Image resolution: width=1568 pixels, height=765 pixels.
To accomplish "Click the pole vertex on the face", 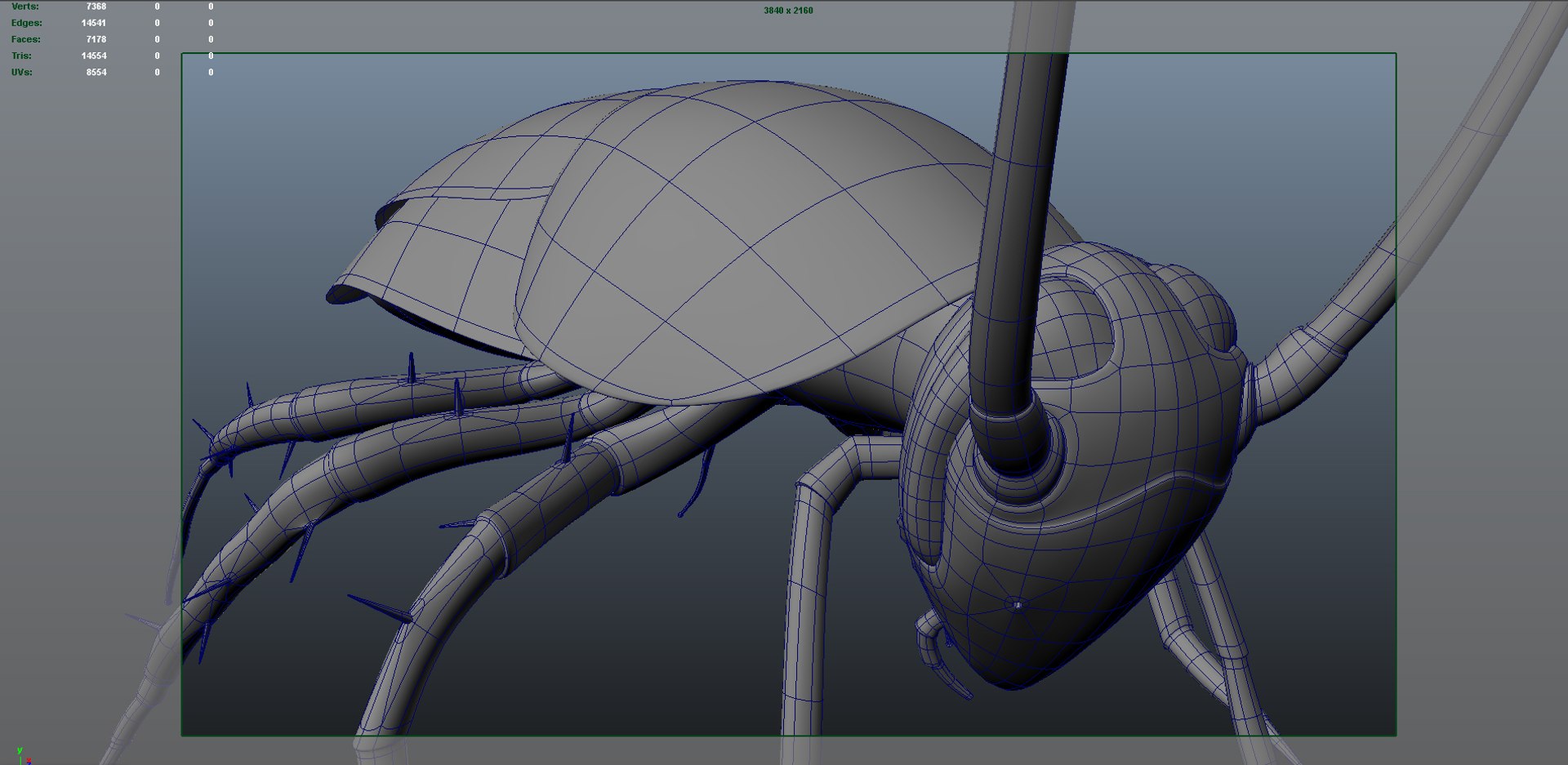I will pyautogui.click(x=1017, y=605).
